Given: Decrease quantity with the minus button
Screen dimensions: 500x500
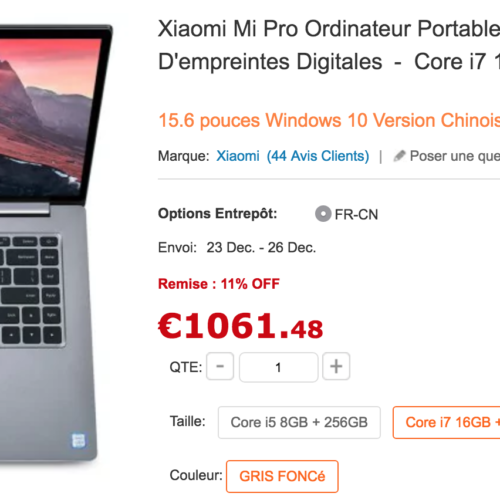Looking at the screenshot, I should click(x=220, y=366).
